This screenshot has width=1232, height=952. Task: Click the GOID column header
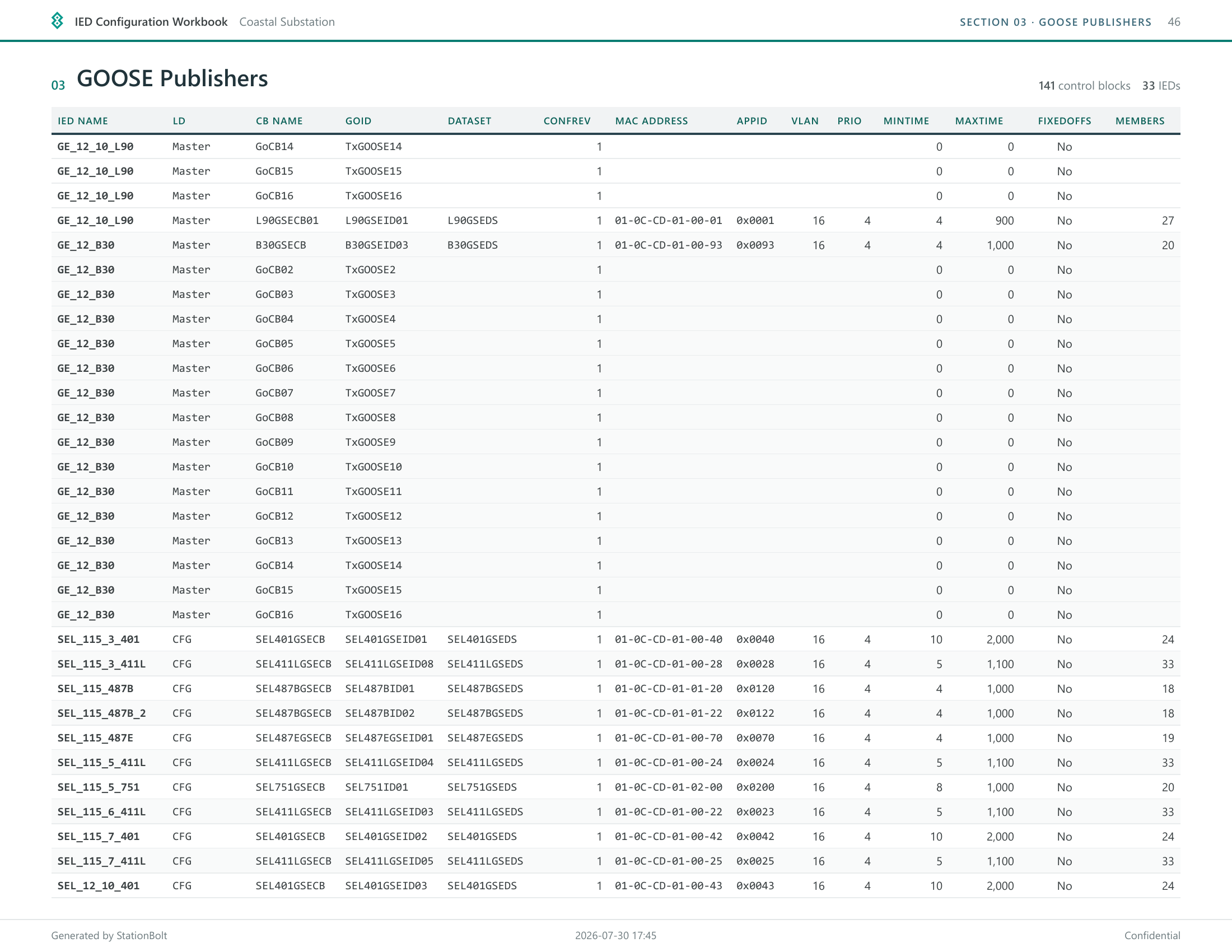pyautogui.click(x=358, y=121)
